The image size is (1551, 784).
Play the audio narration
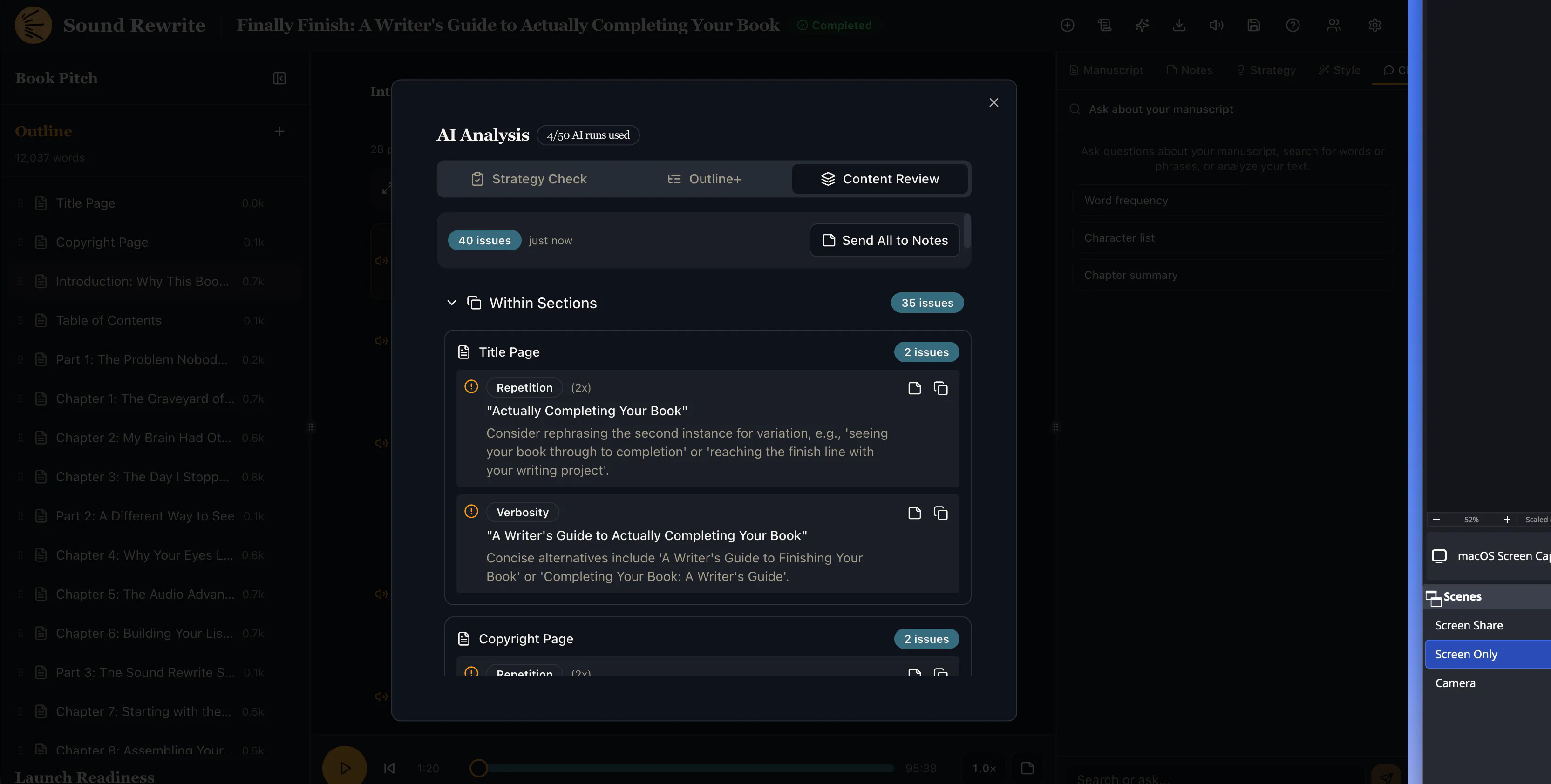tap(344, 768)
